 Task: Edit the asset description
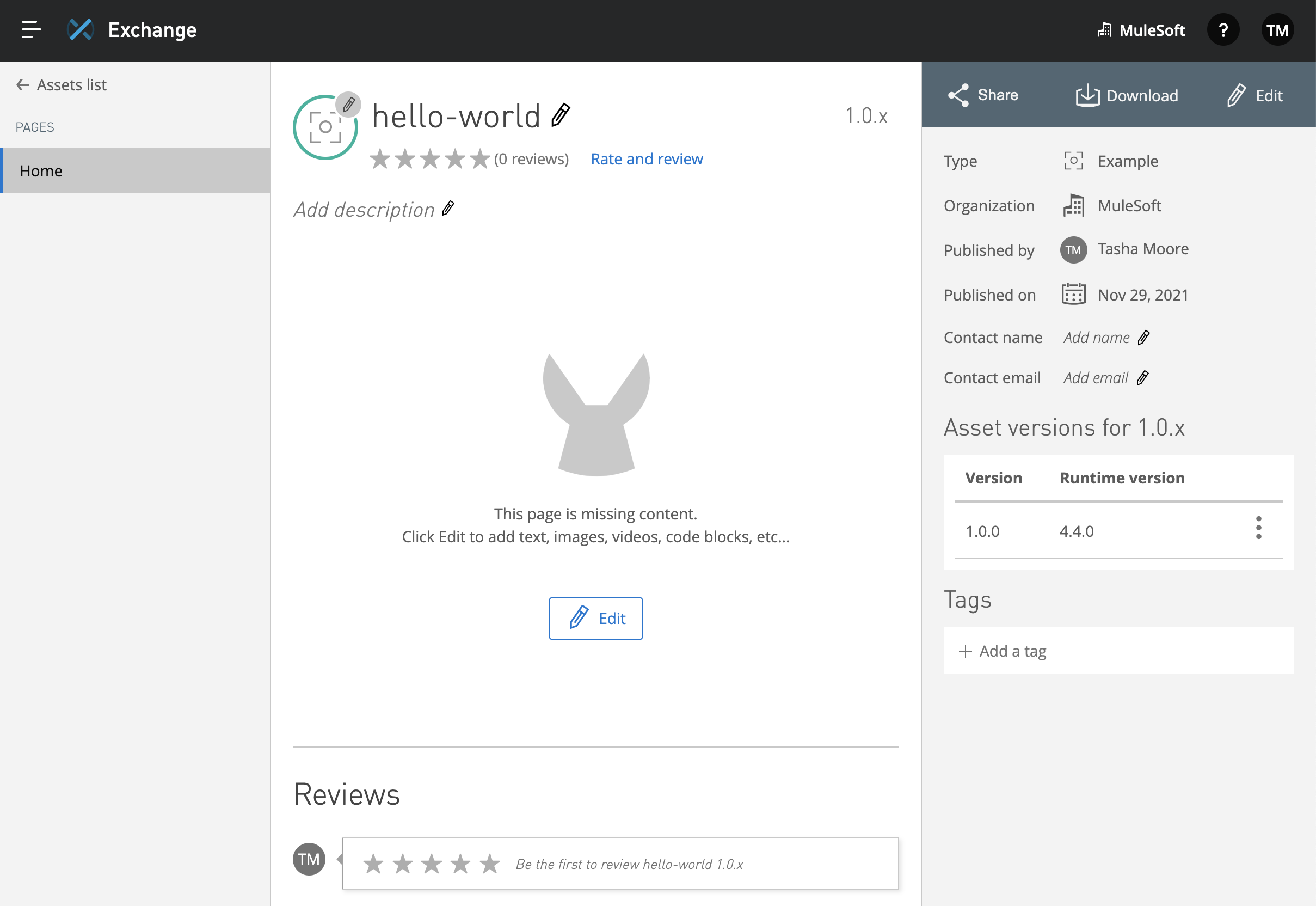click(448, 209)
